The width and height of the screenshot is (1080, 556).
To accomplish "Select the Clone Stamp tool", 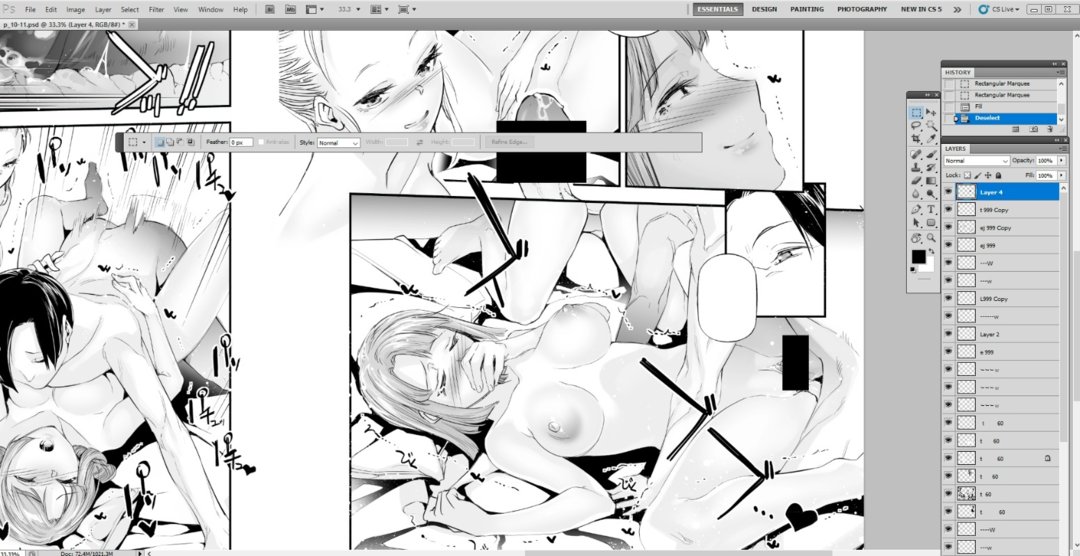I will pos(916,167).
